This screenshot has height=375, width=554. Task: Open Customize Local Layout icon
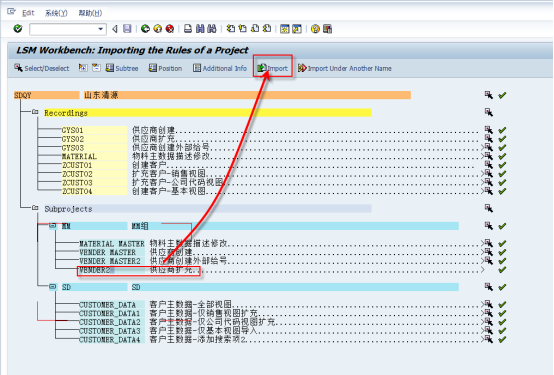tap(328, 29)
